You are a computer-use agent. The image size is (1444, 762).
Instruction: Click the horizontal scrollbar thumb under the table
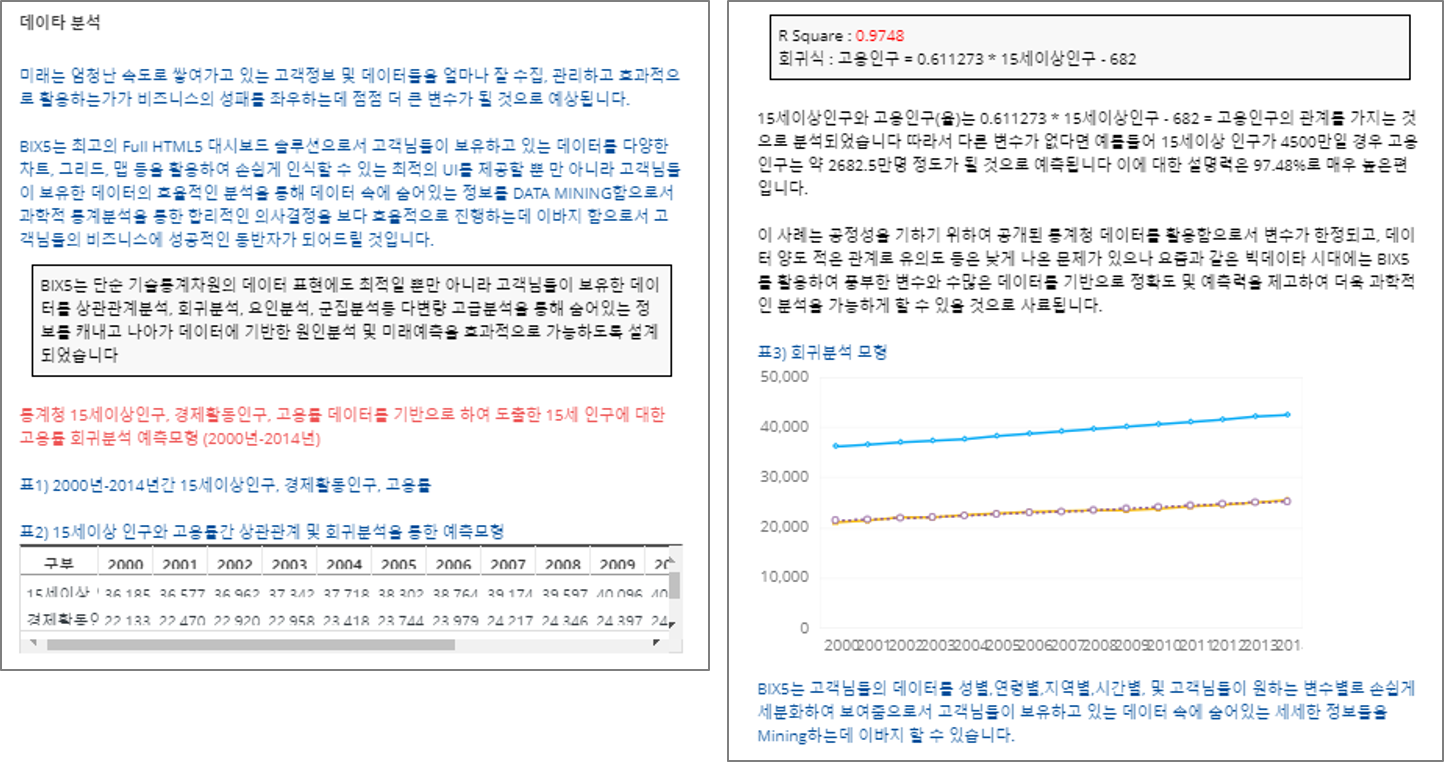click(250, 644)
